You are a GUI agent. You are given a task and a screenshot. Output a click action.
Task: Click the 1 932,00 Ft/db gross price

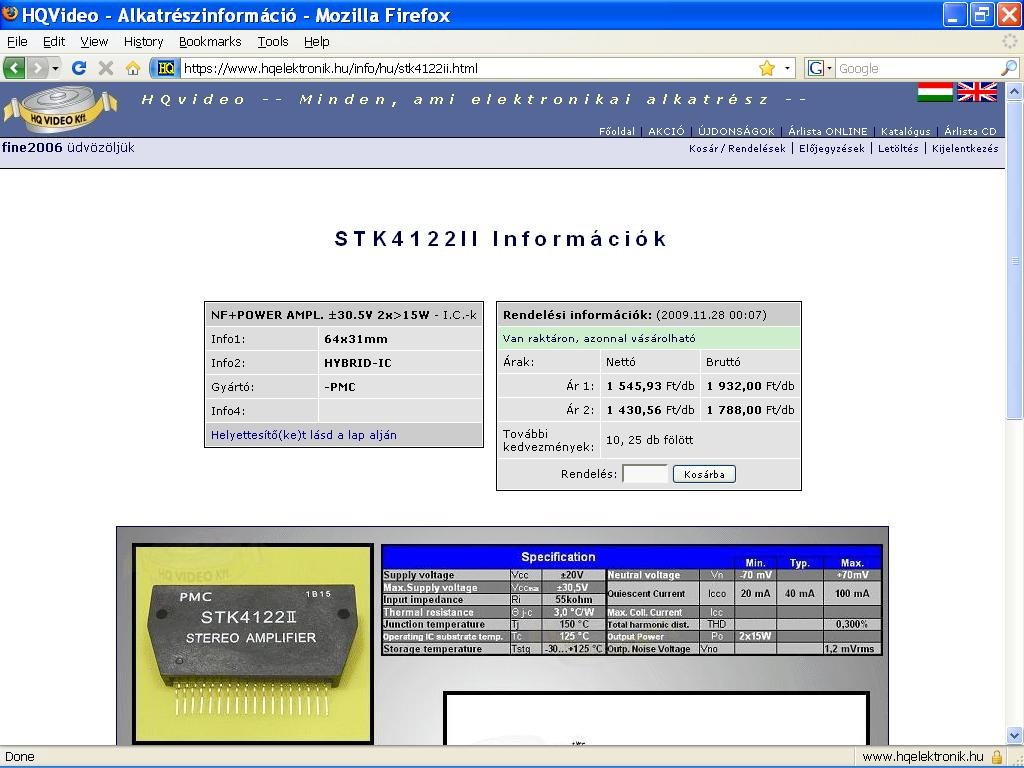click(750, 386)
